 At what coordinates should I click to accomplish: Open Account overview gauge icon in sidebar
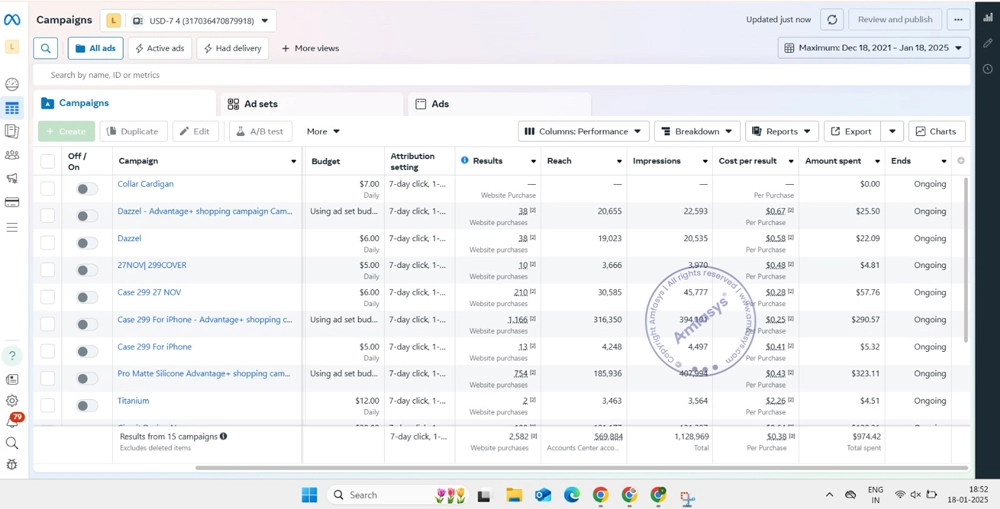pos(11,84)
